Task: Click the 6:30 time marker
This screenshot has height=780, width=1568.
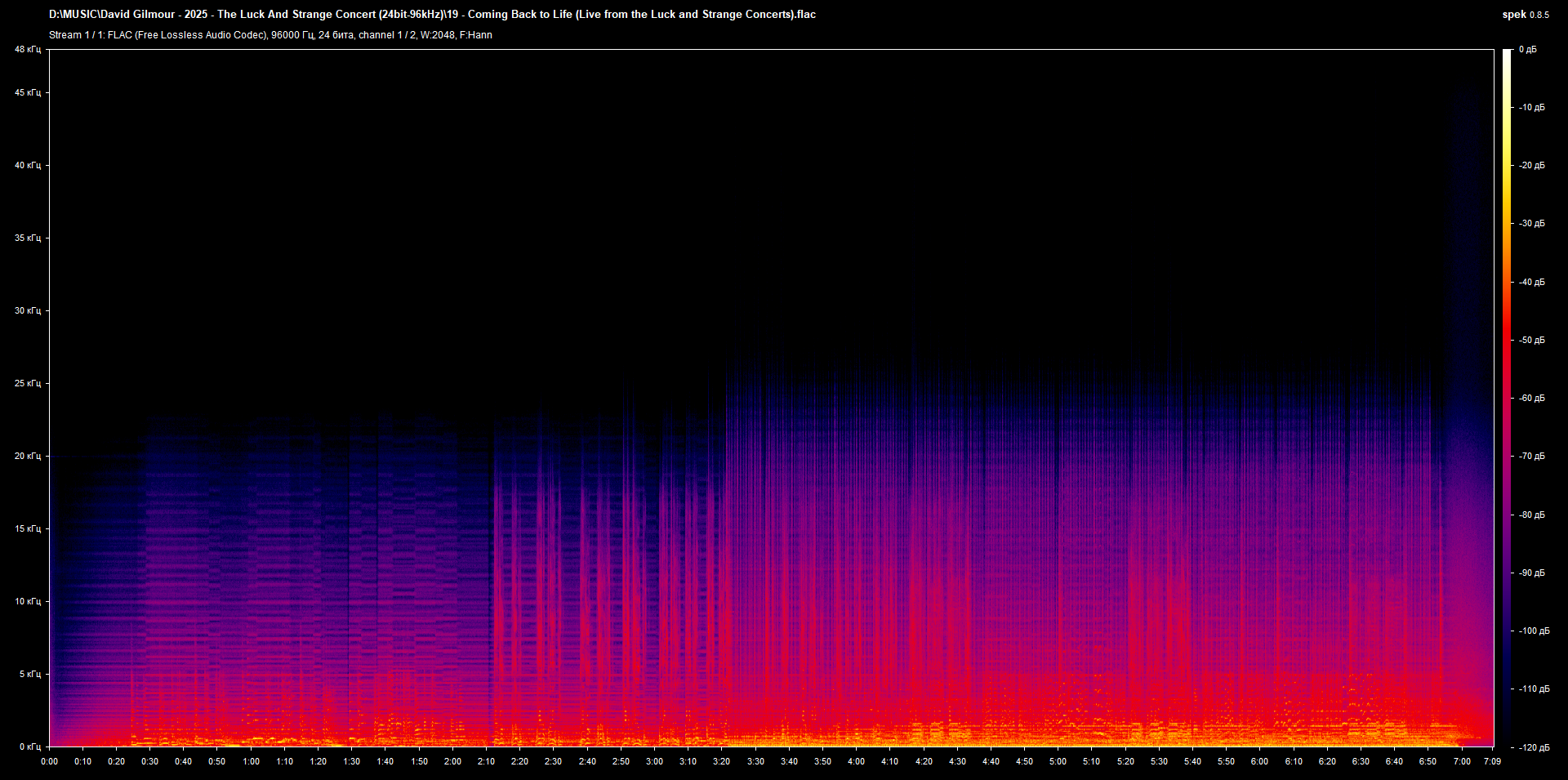Action: [x=1361, y=761]
